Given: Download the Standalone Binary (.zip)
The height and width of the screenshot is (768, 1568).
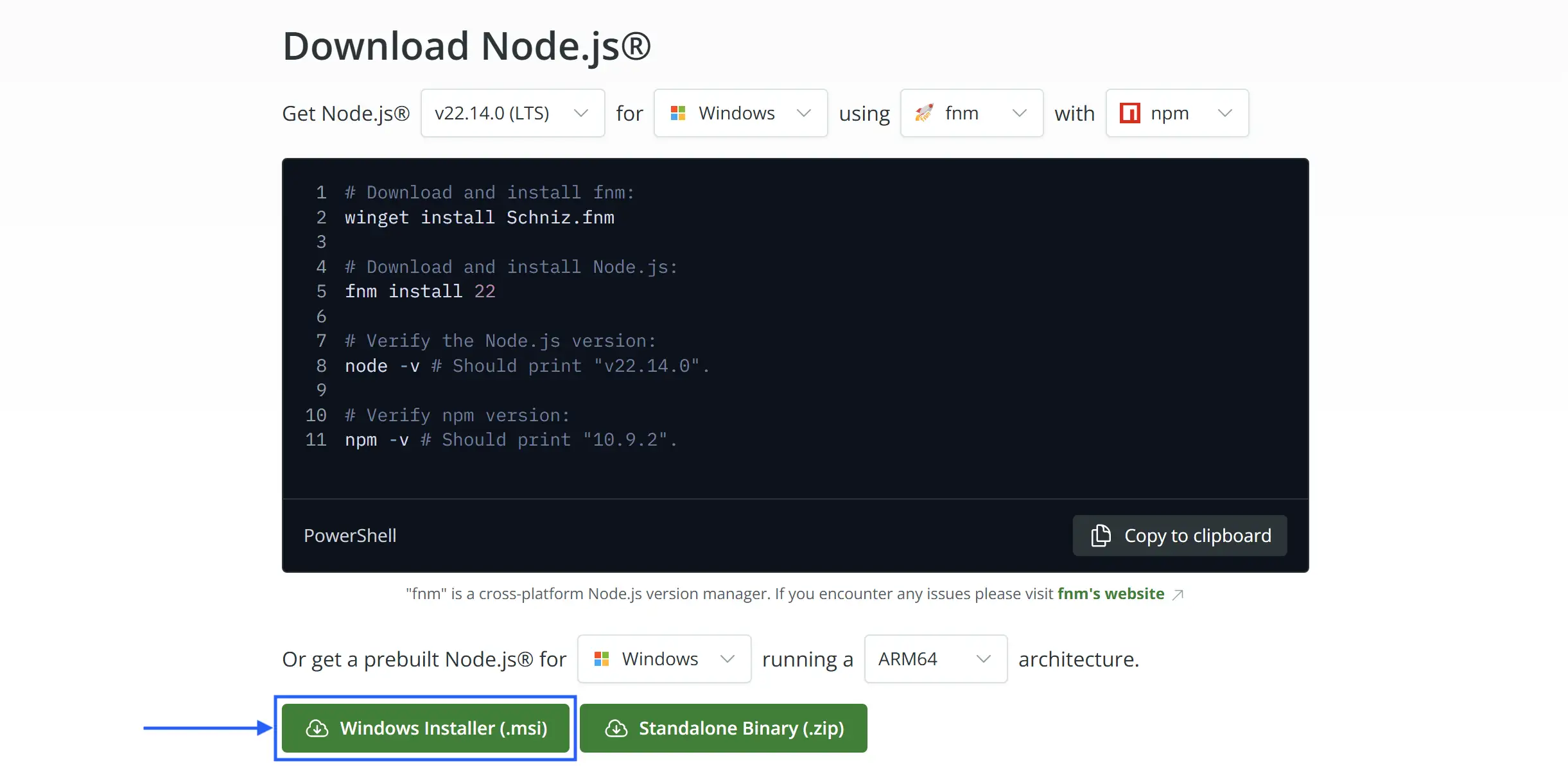Looking at the screenshot, I should pos(724,728).
